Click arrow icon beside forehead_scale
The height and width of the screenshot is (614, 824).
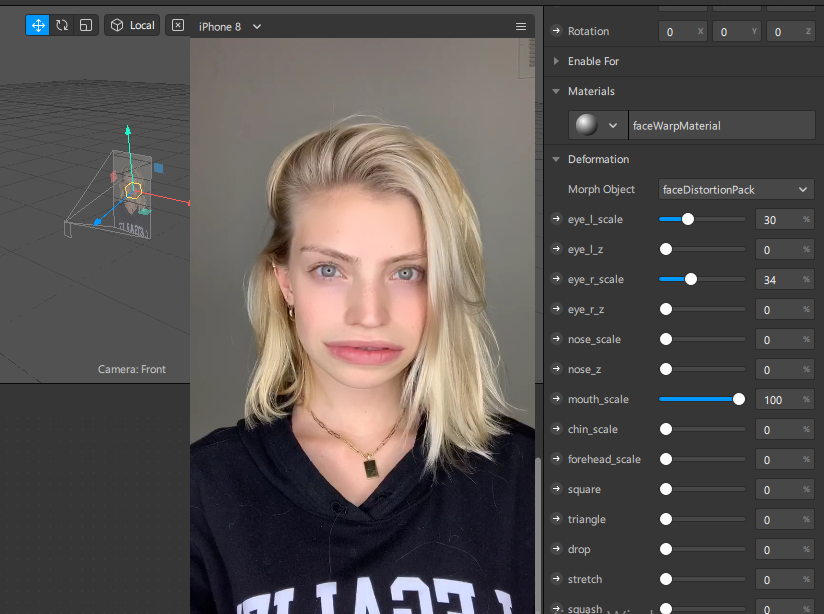click(556, 458)
